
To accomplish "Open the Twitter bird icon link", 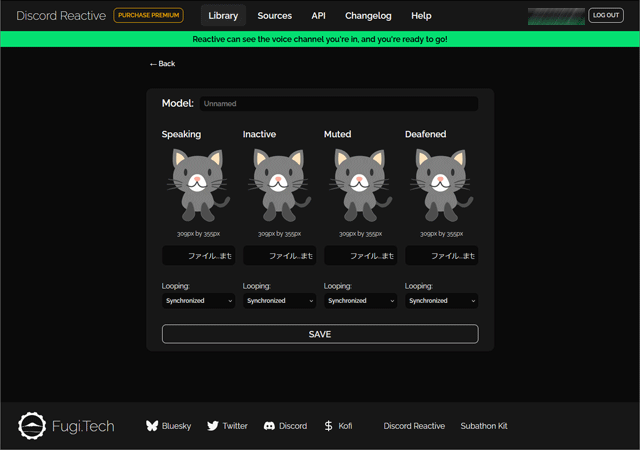I will (212, 426).
